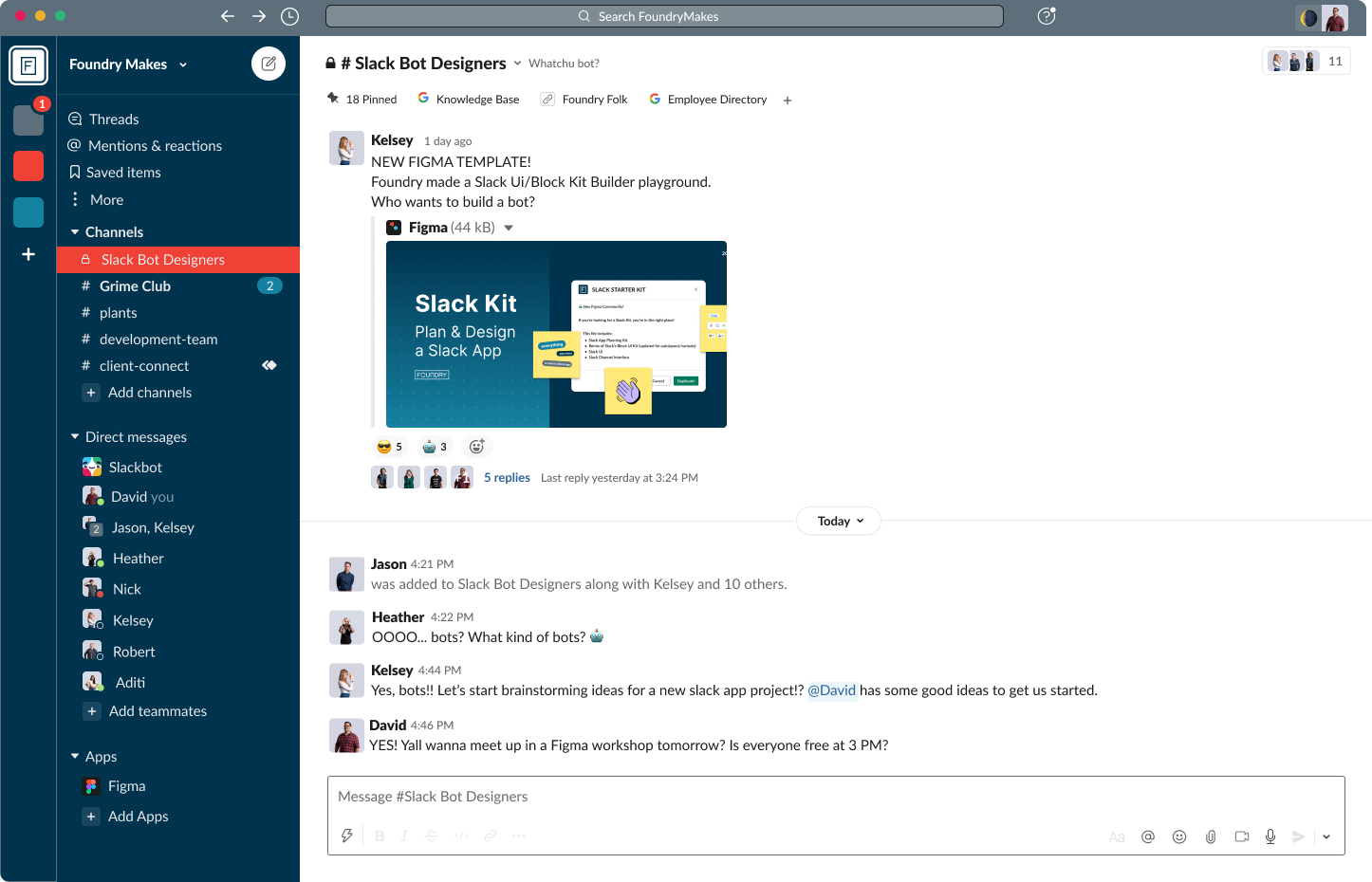Open the Knowledge Base bookmark
Image resolution: width=1372 pixels, height=882 pixels.
point(469,100)
